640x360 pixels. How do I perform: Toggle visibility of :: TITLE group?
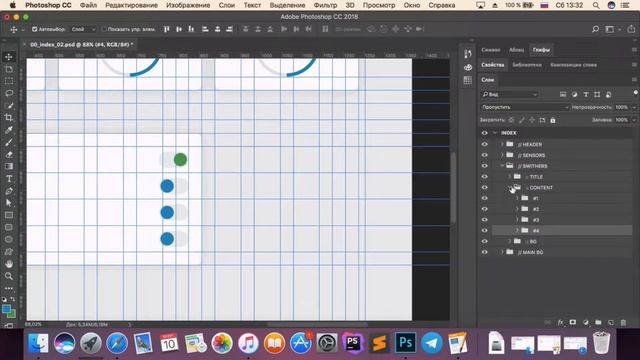(x=484, y=177)
